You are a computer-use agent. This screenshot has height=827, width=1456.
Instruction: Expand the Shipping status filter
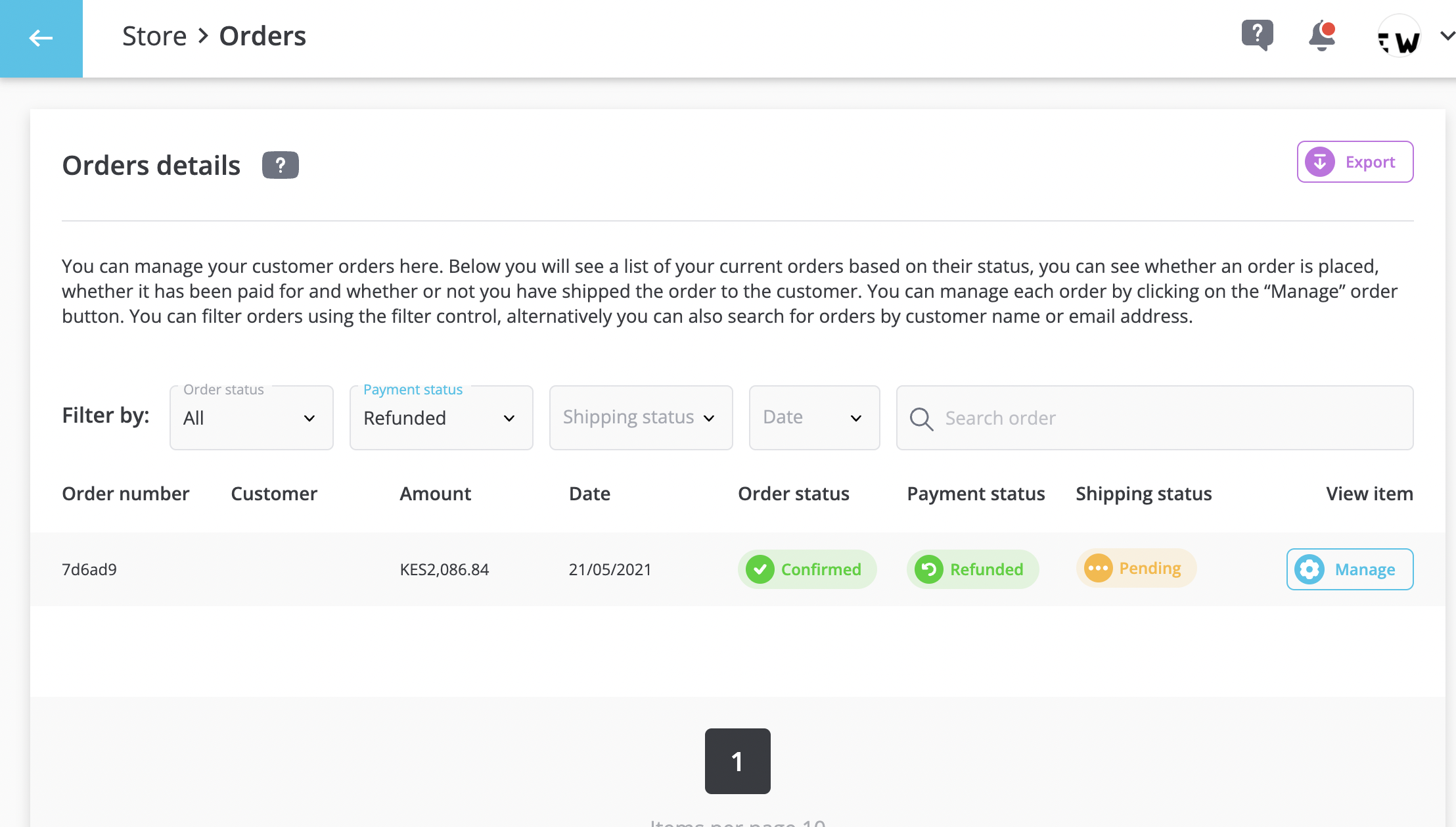point(641,418)
